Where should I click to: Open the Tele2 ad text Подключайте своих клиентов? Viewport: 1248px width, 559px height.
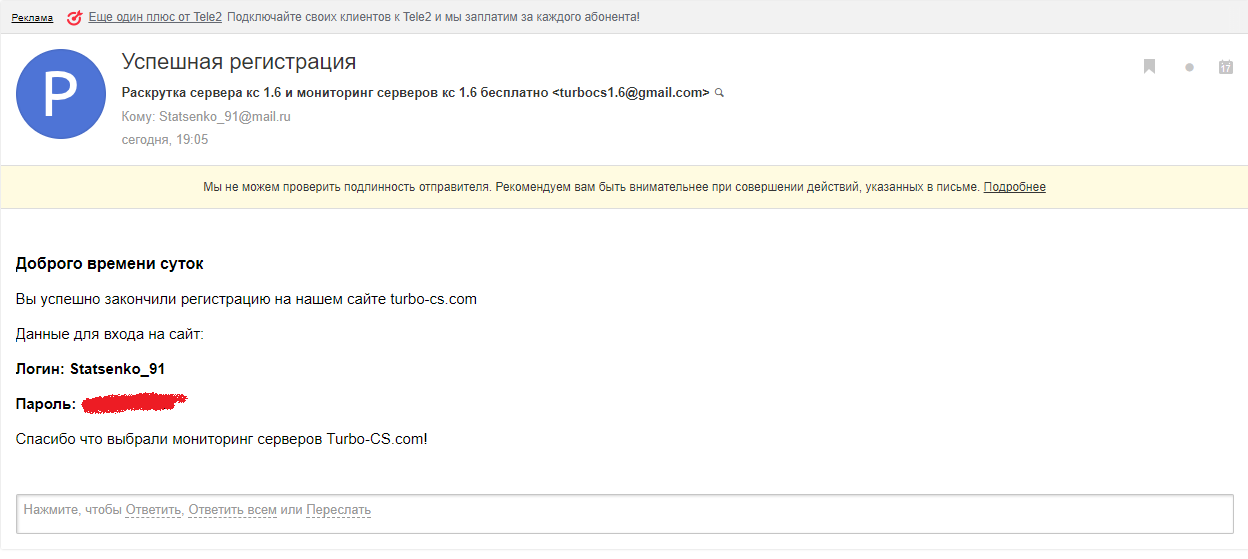coord(433,18)
